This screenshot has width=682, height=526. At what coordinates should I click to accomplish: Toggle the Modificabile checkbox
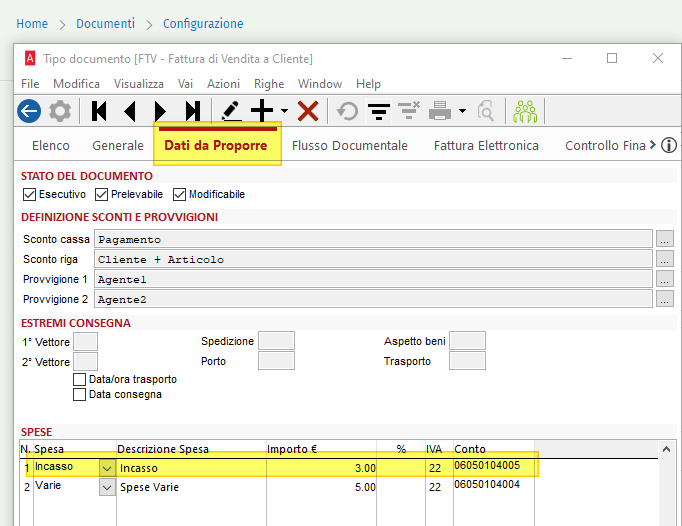(179, 194)
